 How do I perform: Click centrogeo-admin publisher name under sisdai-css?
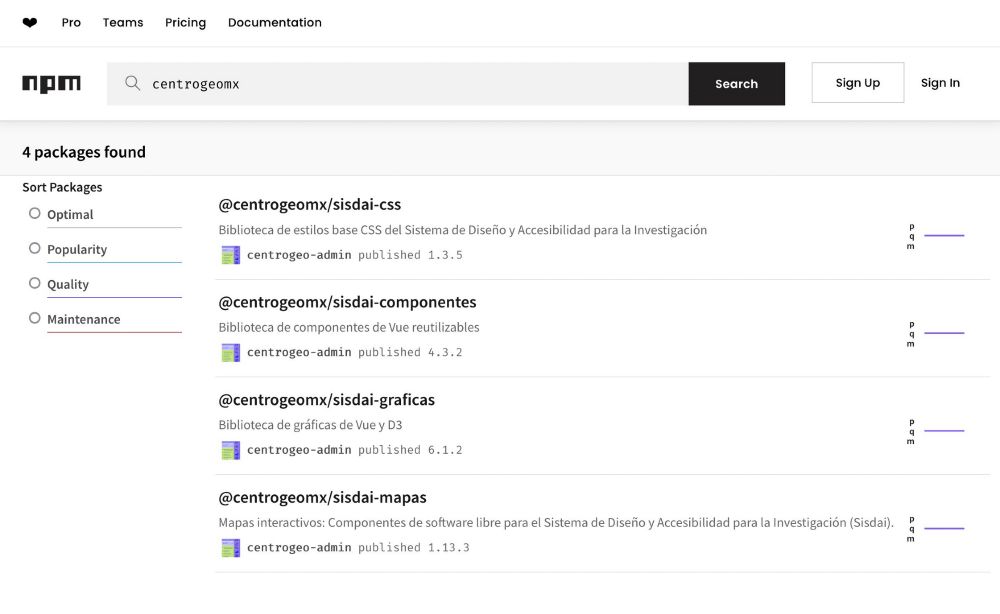pos(299,255)
